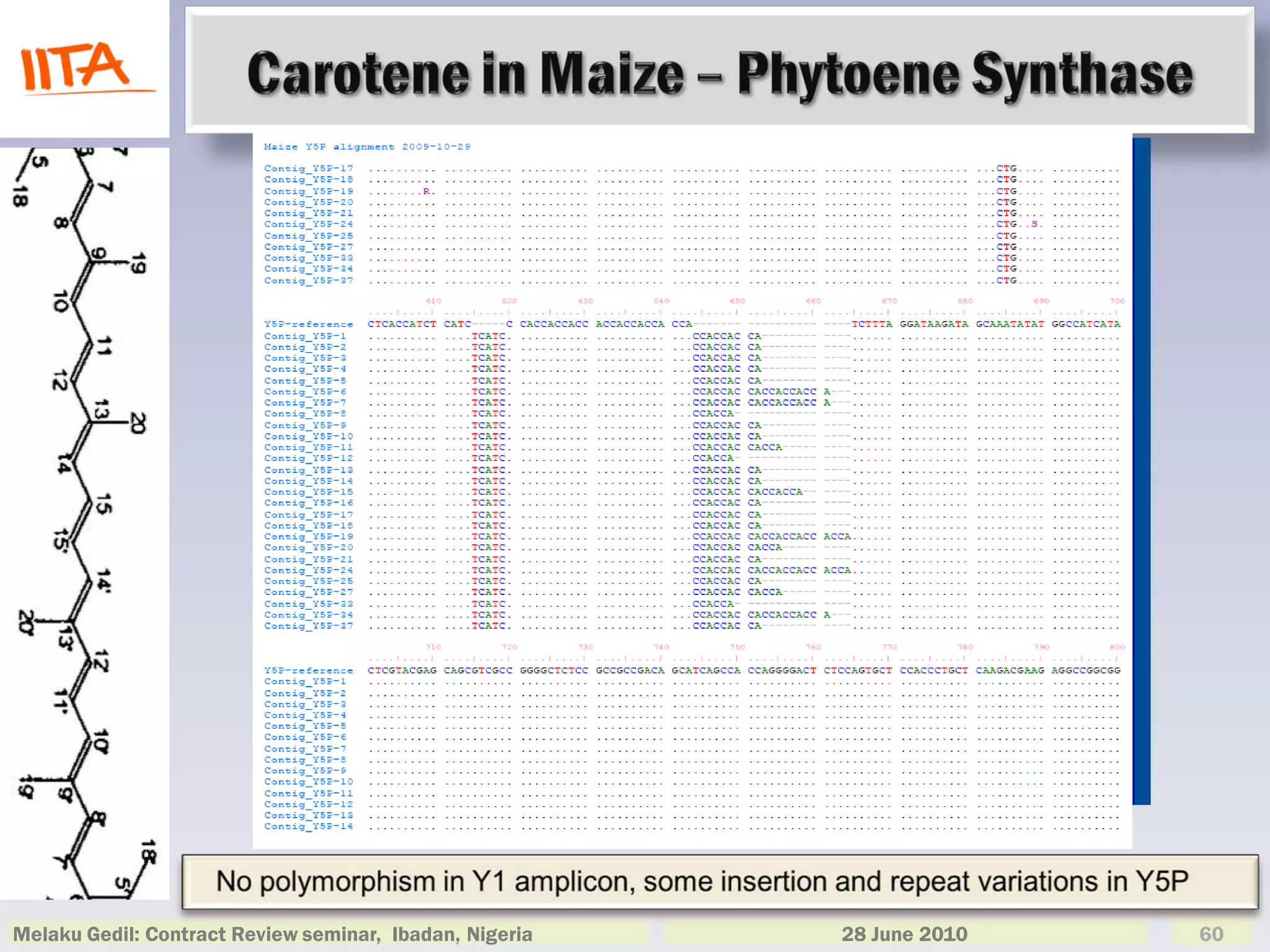Viewport: 1270px width, 952px height.
Task: Click the CTG insertion on Contig_Y5P-17 top row
Action: (1006, 169)
